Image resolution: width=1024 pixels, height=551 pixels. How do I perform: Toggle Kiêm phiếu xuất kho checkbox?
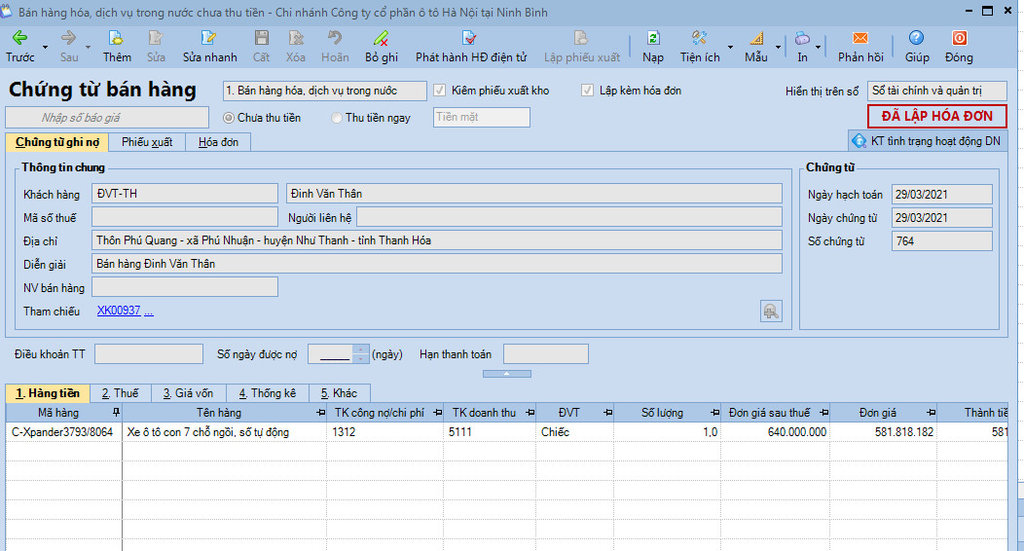[440, 90]
